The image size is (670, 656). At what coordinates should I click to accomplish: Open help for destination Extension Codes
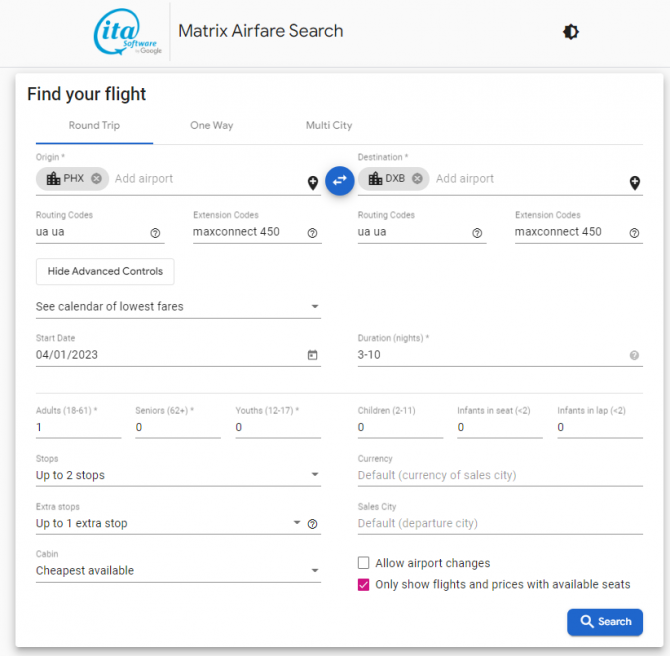click(634, 233)
